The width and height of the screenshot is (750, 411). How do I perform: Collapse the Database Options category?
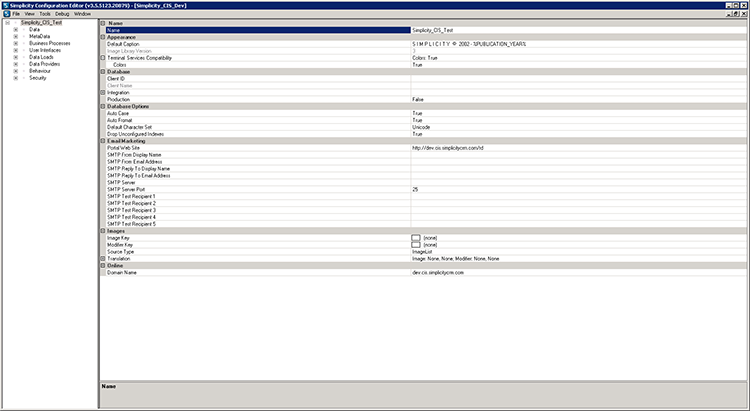(x=103, y=106)
